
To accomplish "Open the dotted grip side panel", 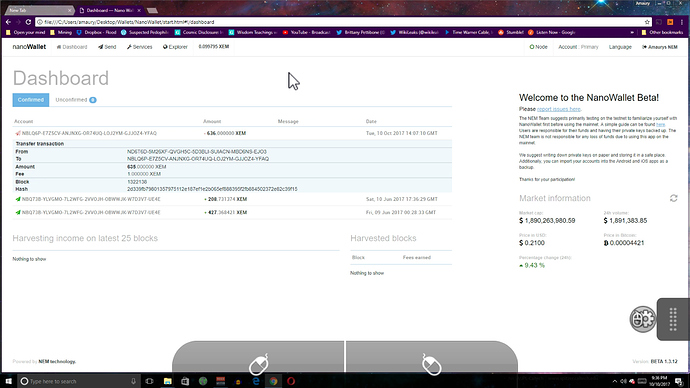I will [673, 319].
